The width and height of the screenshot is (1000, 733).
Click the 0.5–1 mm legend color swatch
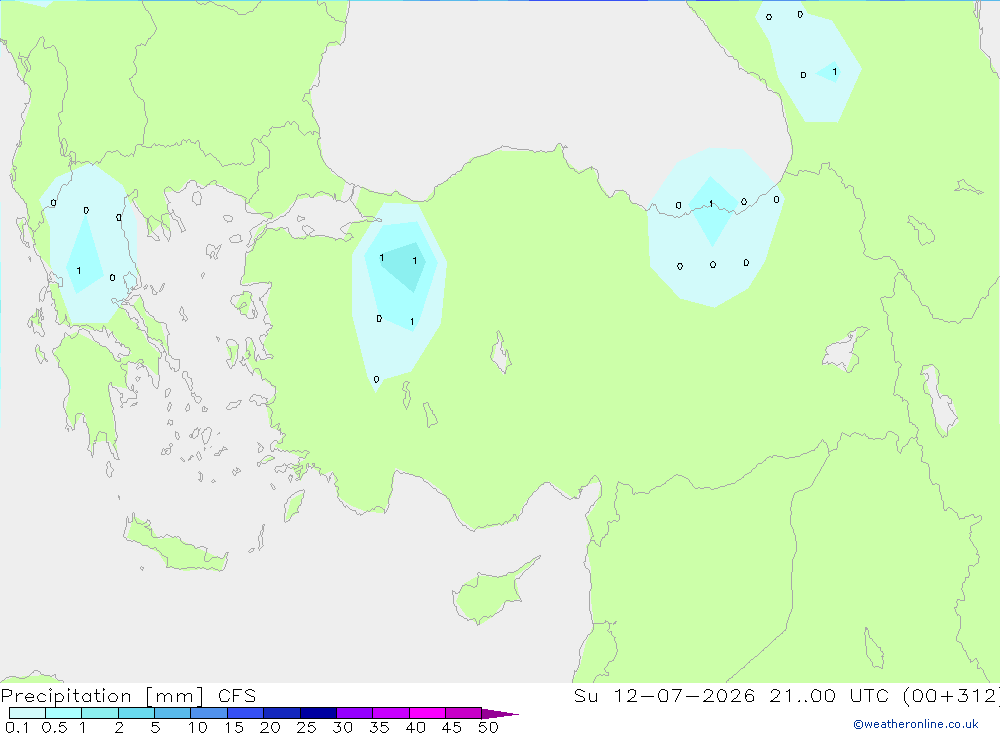click(x=63, y=713)
